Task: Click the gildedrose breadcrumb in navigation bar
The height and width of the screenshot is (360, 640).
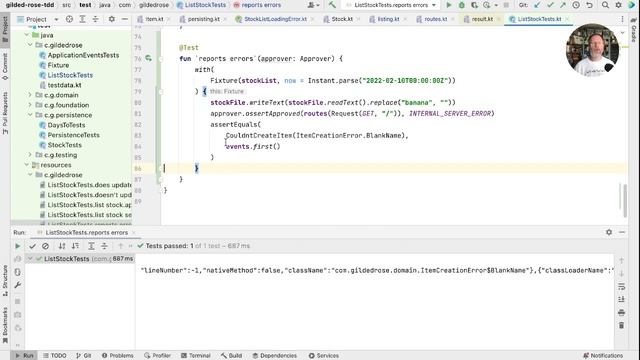Action: [x=154, y=5]
